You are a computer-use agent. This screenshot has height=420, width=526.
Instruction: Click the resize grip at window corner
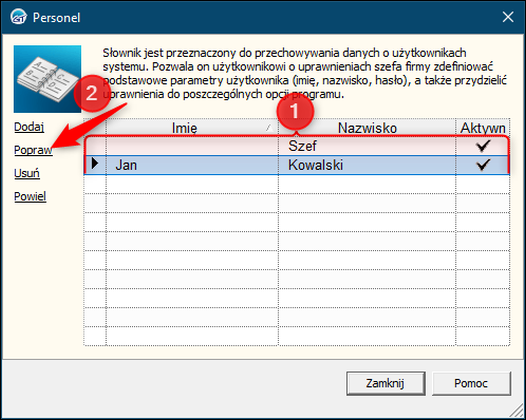click(x=516, y=410)
